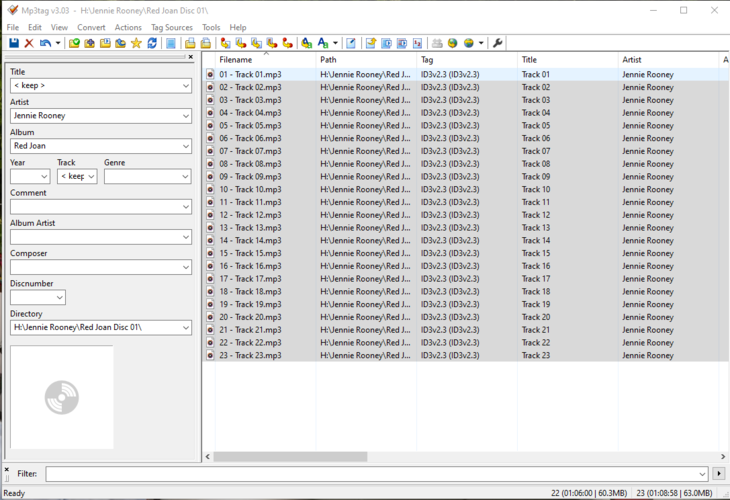Expand the Discnumber field dropdown
The height and width of the screenshot is (500, 730).
click(x=60, y=297)
